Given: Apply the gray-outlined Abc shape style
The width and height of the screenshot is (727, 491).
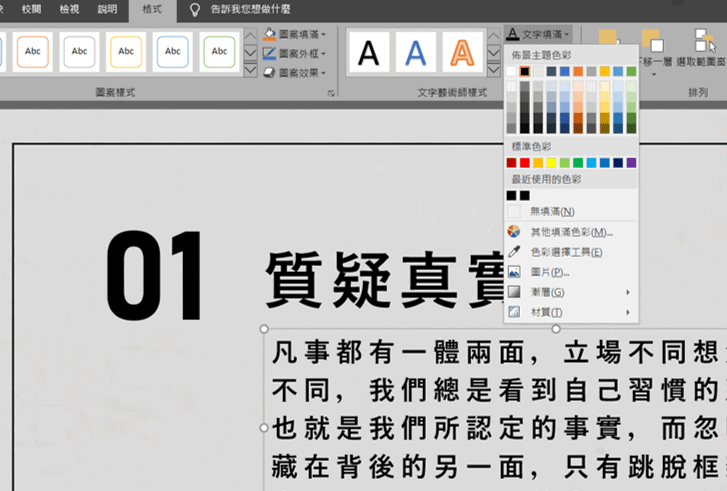Looking at the screenshot, I should 79,51.
